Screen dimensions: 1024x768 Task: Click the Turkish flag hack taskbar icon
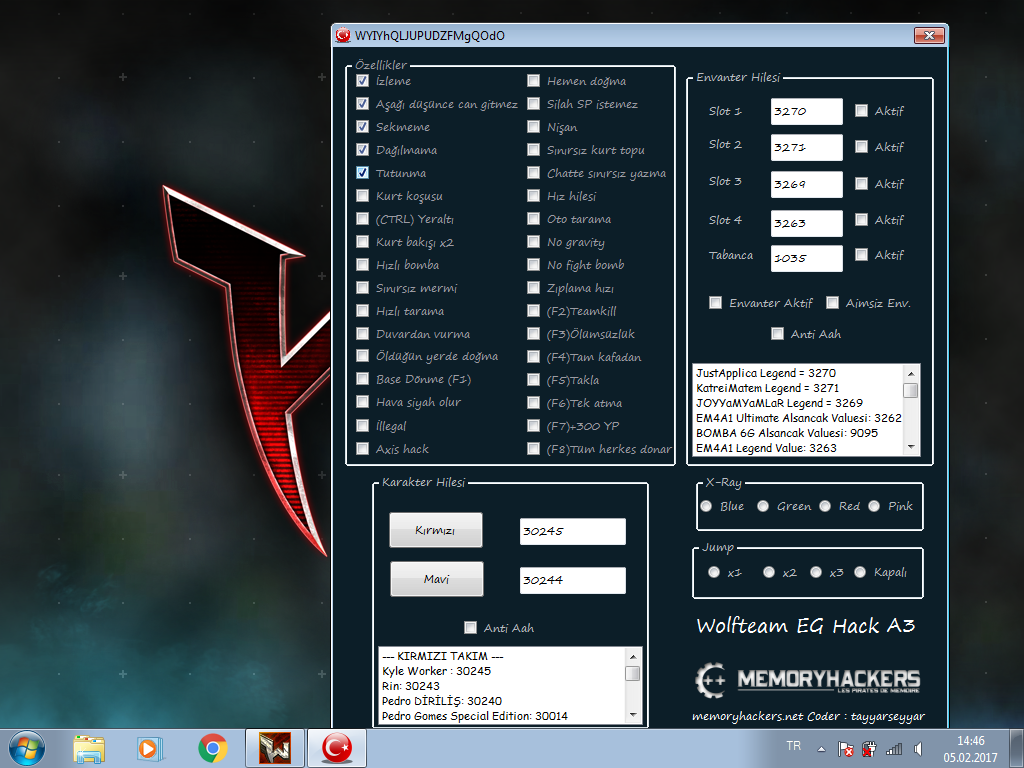[x=337, y=748]
